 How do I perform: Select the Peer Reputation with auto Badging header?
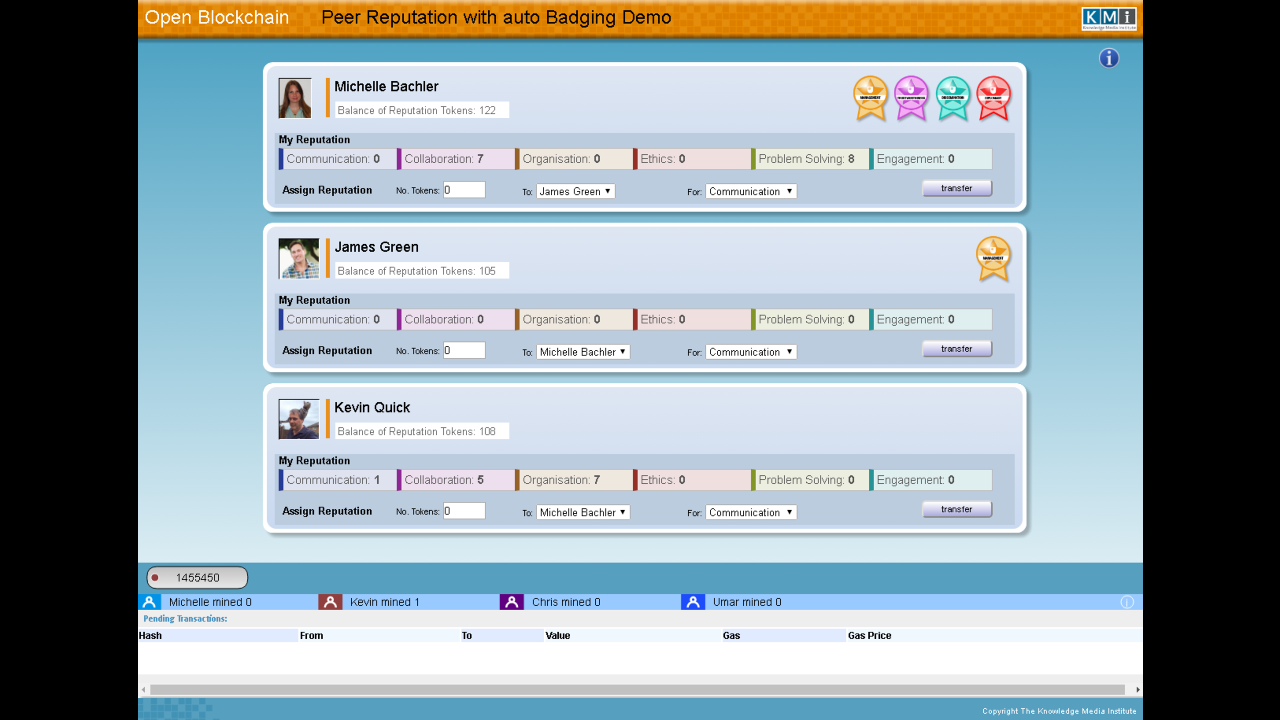click(x=496, y=17)
